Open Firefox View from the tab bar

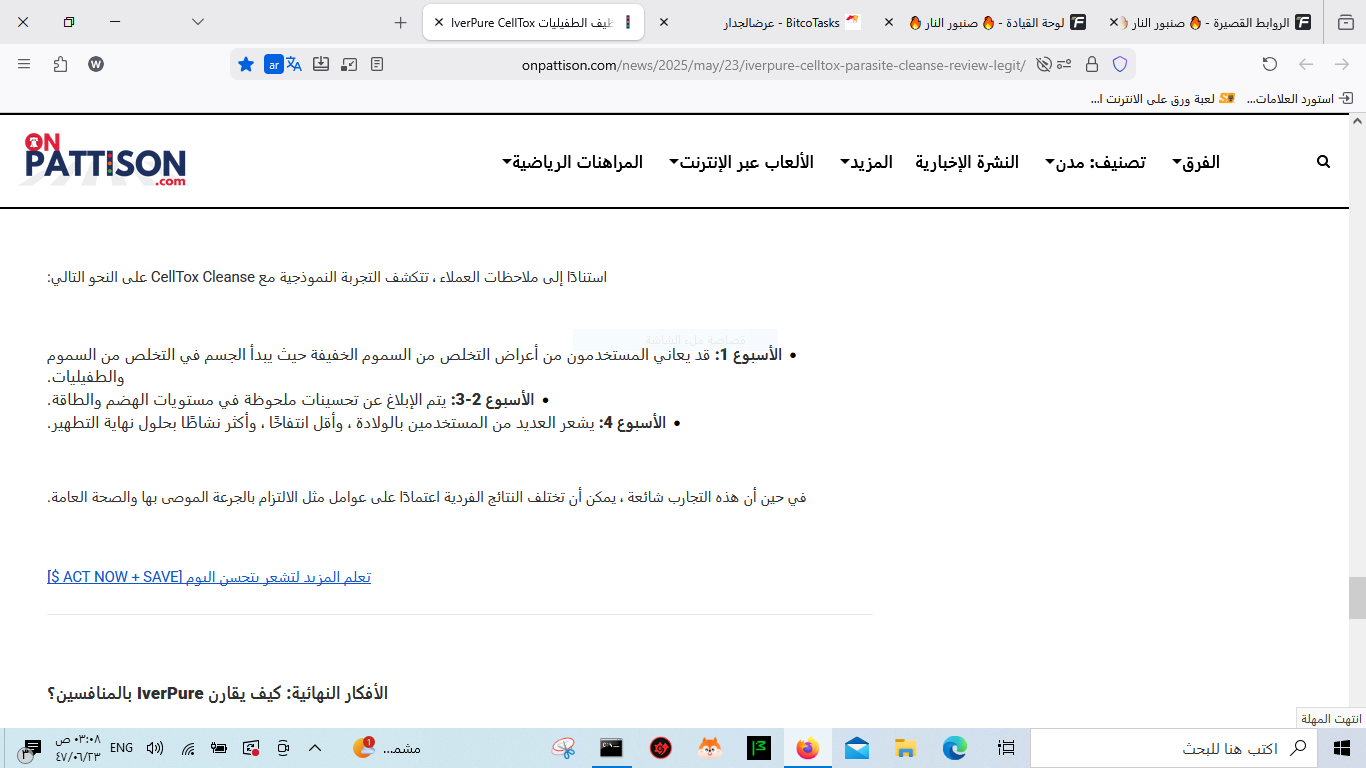(x=1345, y=22)
